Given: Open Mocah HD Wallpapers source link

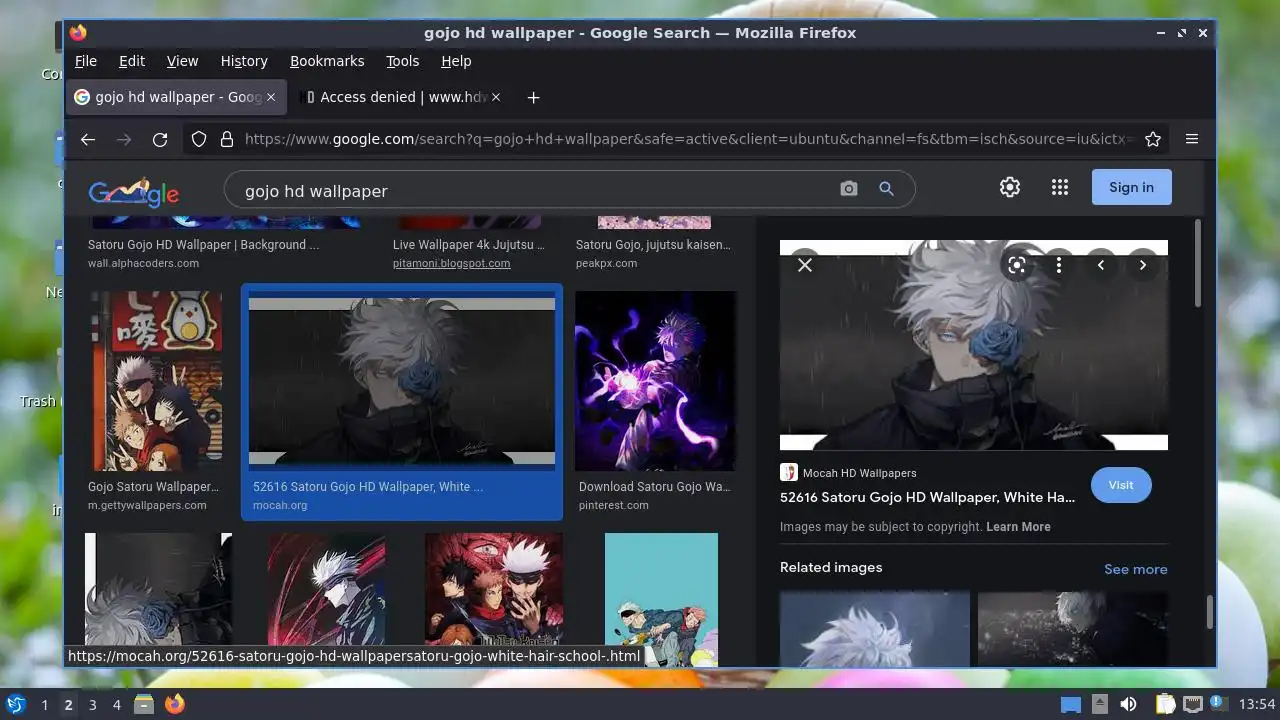Looking at the screenshot, I should click(859, 473).
